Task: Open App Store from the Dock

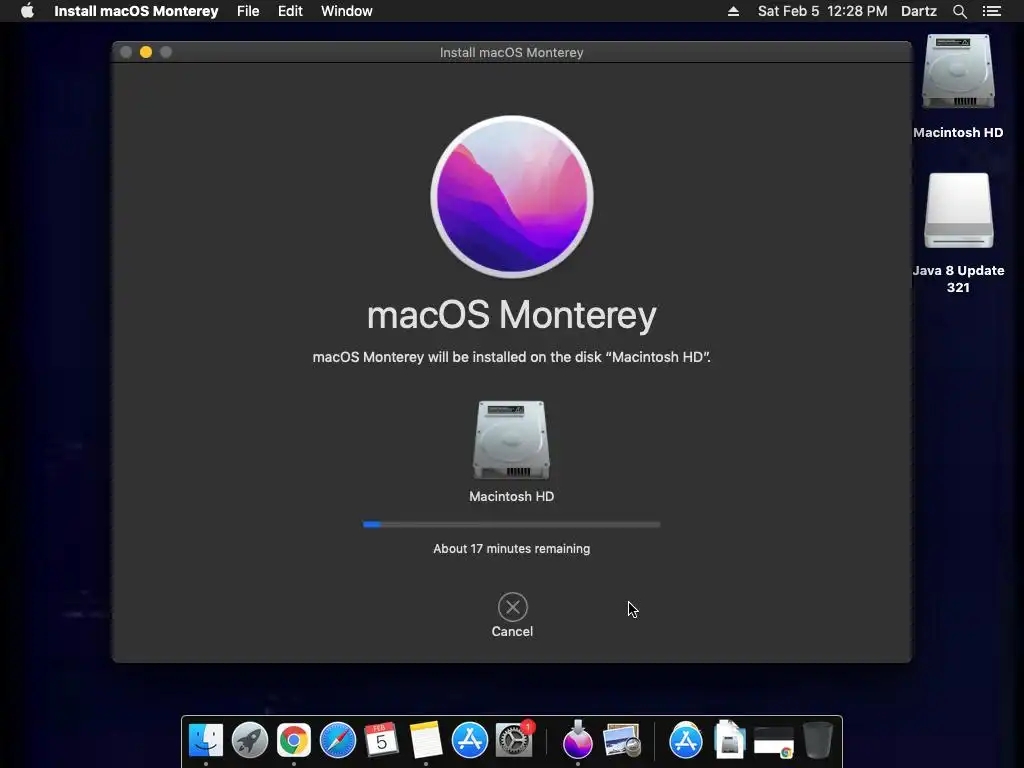Action: click(x=470, y=741)
